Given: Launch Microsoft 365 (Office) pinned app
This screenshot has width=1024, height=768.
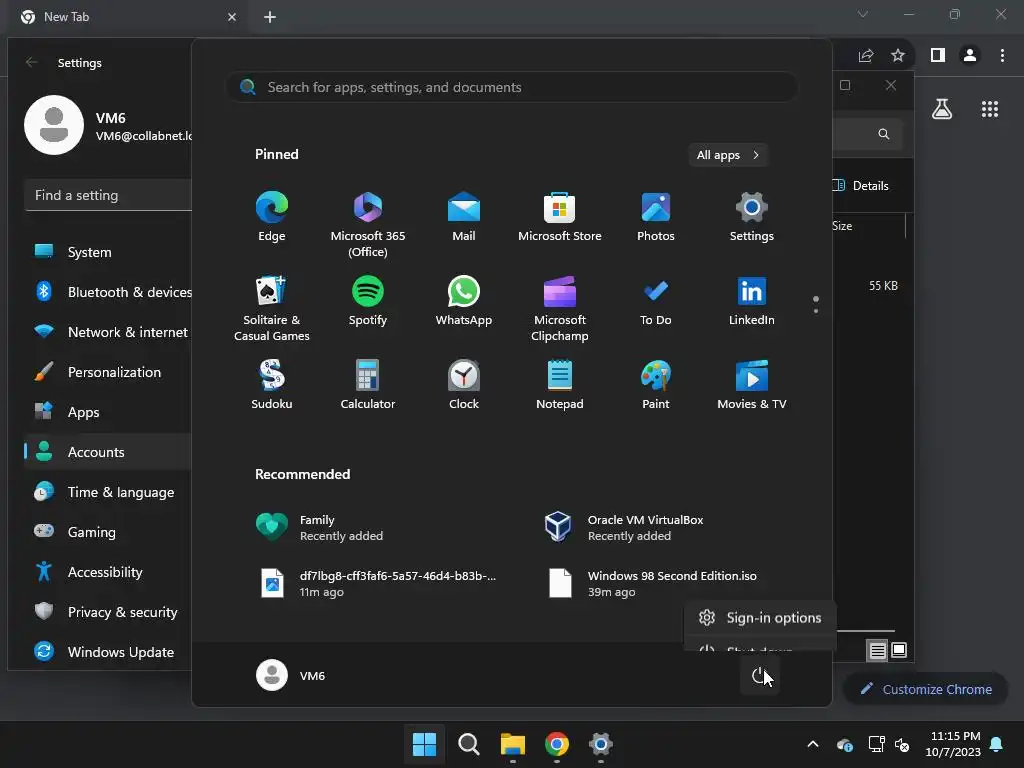Looking at the screenshot, I should (368, 224).
